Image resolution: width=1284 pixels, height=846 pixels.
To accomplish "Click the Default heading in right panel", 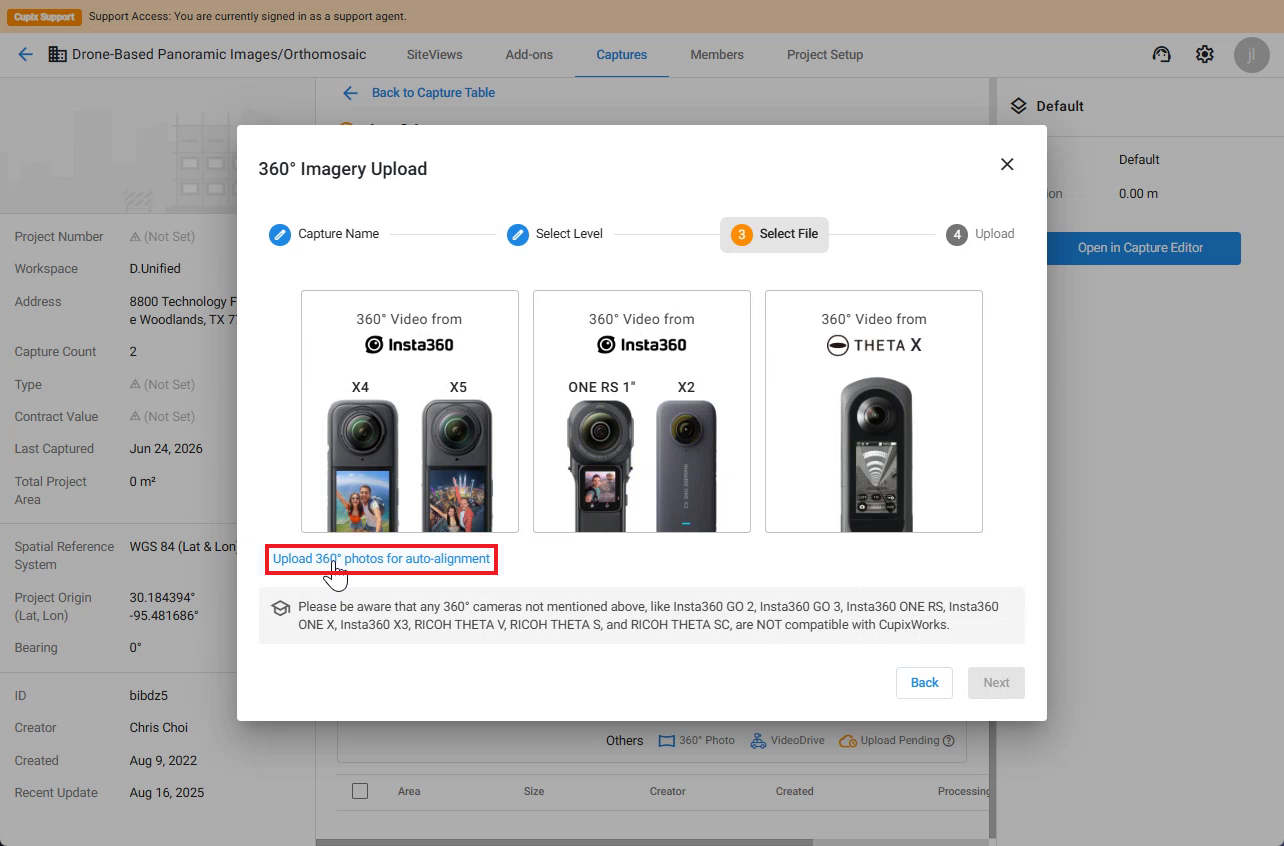I will (x=1060, y=106).
